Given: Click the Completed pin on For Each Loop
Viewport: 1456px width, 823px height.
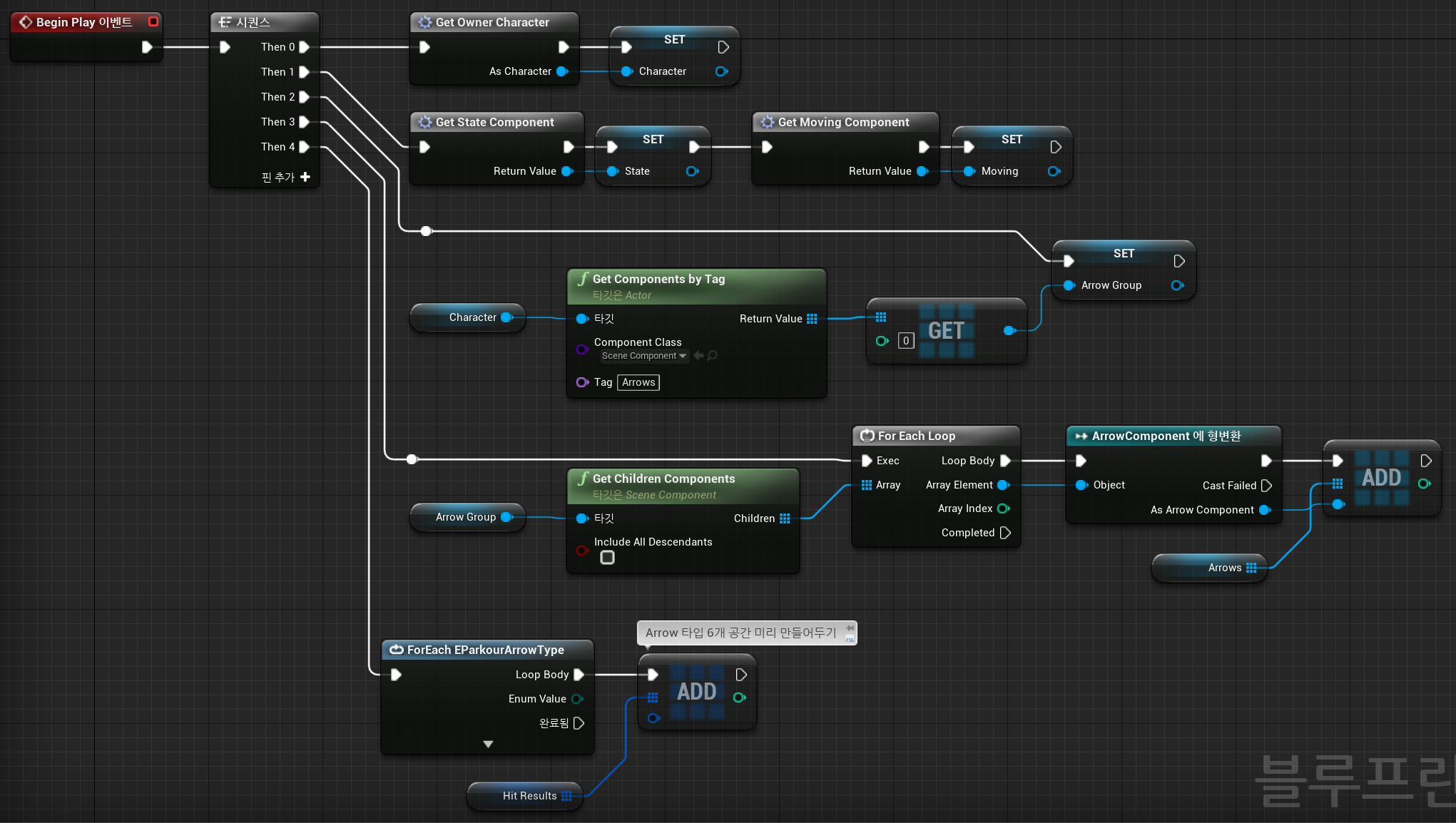Looking at the screenshot, I should pyautogui.click(x=1005, y=533).
